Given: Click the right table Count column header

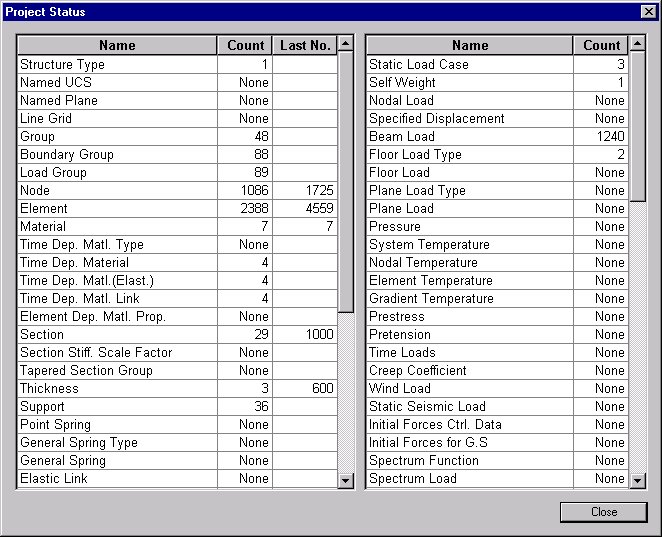Looking at the screenshot, I should (x=601, y=45).
